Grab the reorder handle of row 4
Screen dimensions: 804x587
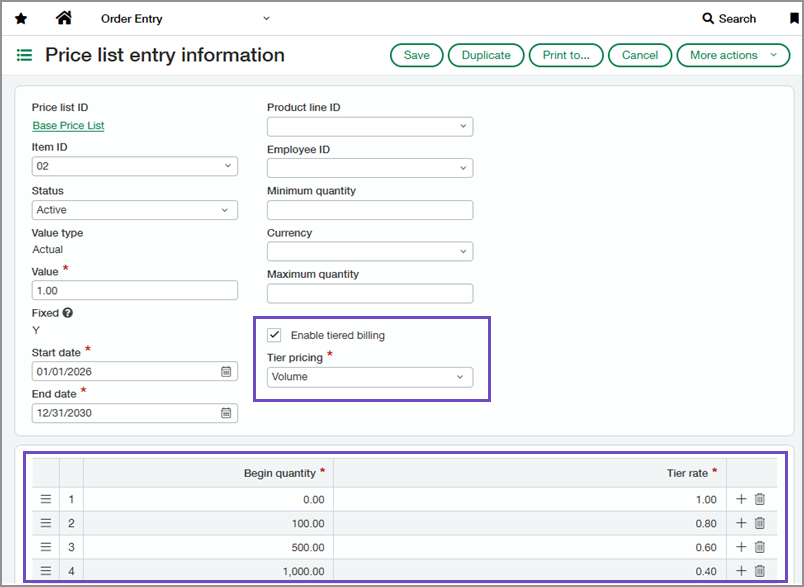(46, 571)
